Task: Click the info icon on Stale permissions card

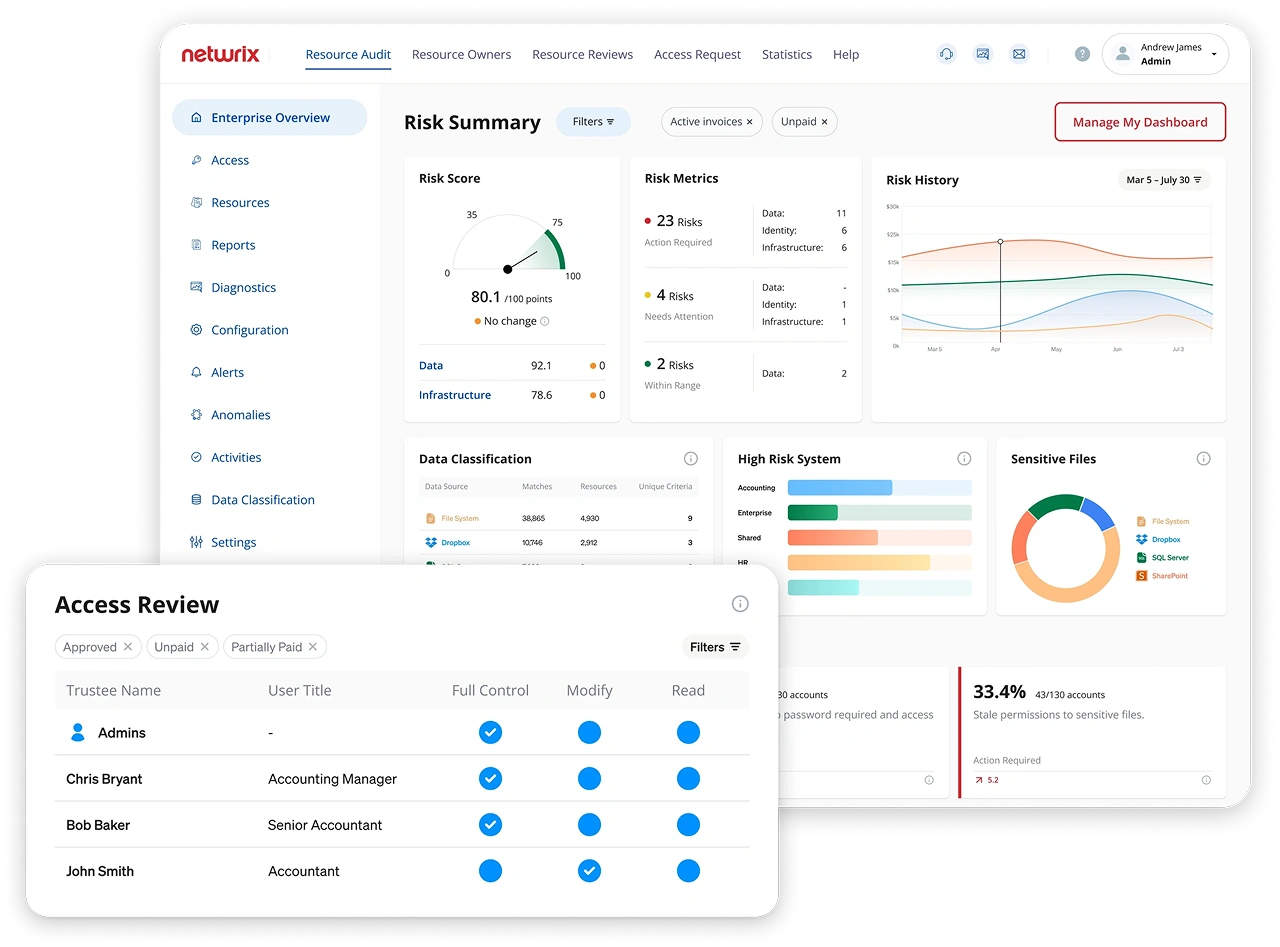Action: [1206, 780]
